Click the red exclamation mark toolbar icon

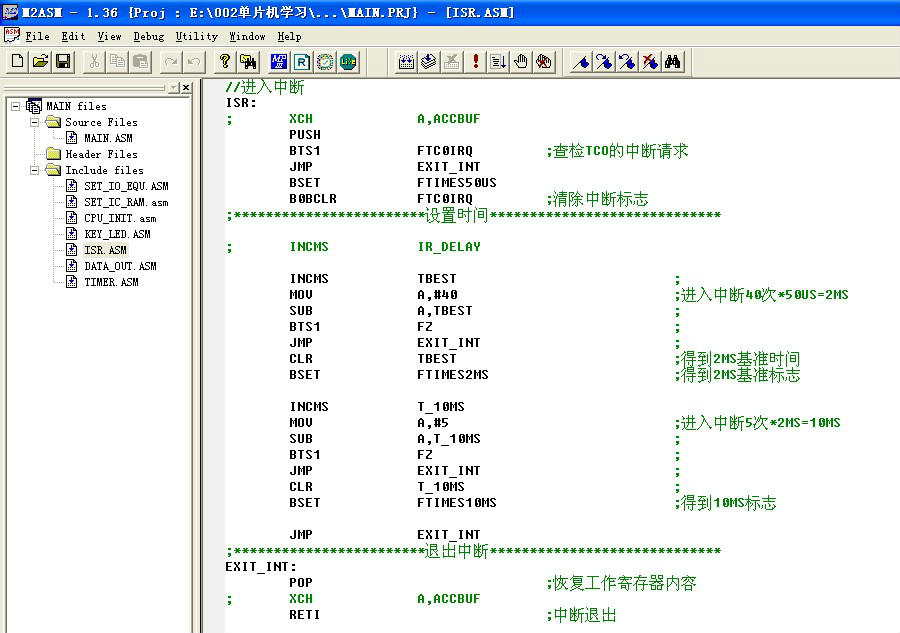tap(476, 62)
